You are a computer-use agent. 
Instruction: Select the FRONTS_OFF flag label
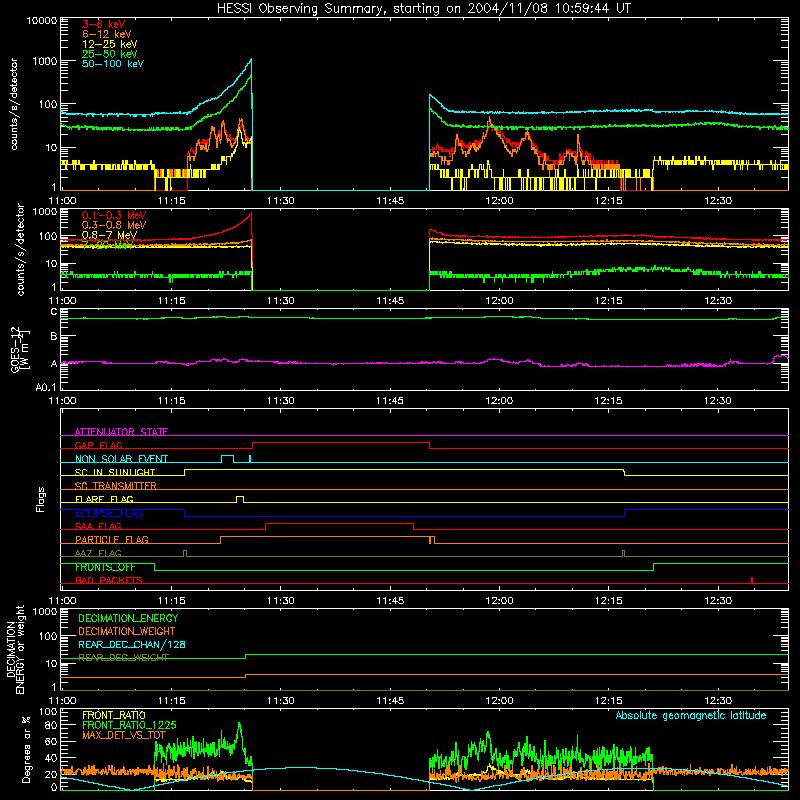105,567
